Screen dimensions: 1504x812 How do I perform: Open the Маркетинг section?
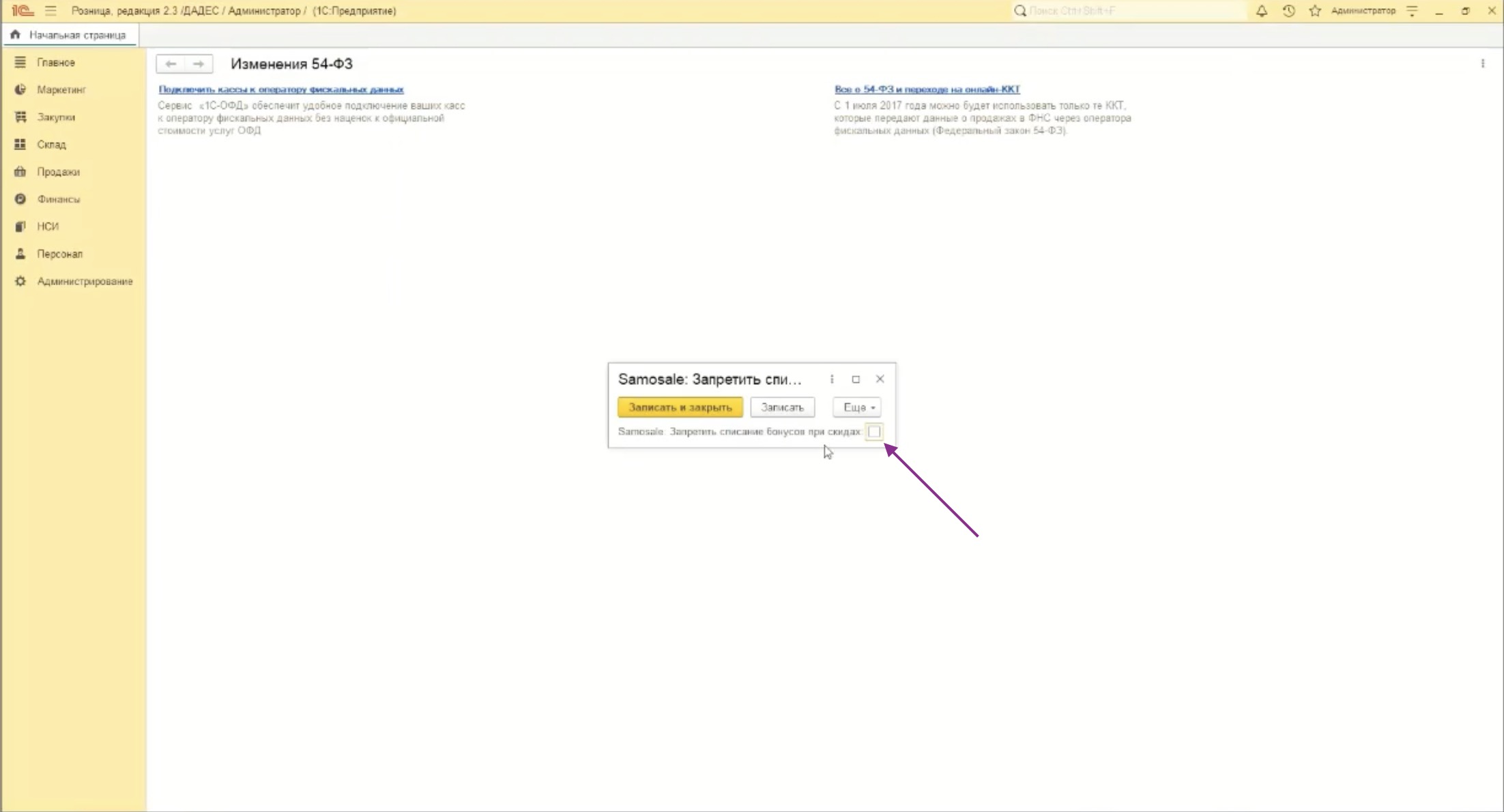[x=61, y=90]
